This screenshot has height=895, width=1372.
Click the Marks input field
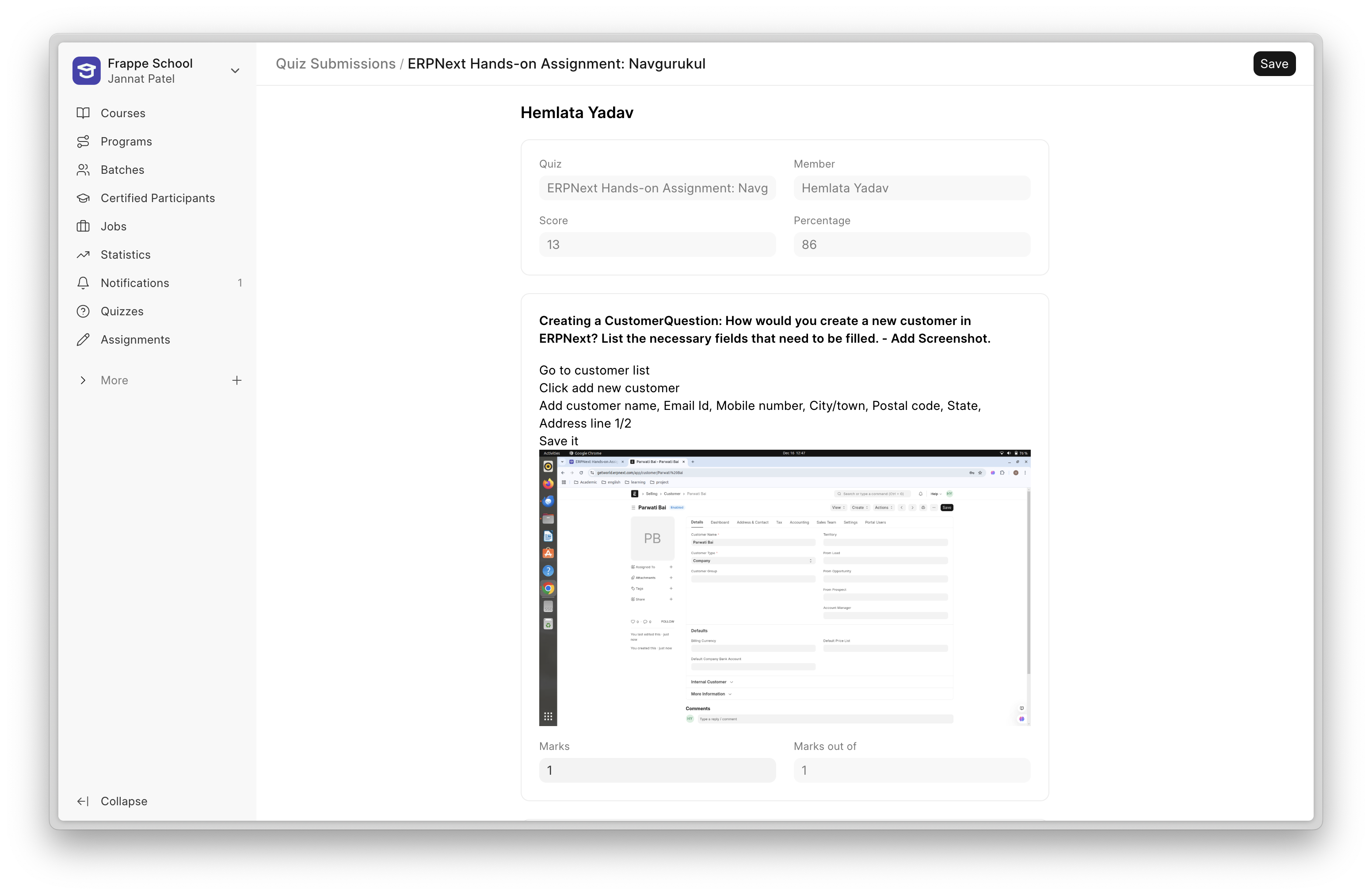(x=656, y=770)
